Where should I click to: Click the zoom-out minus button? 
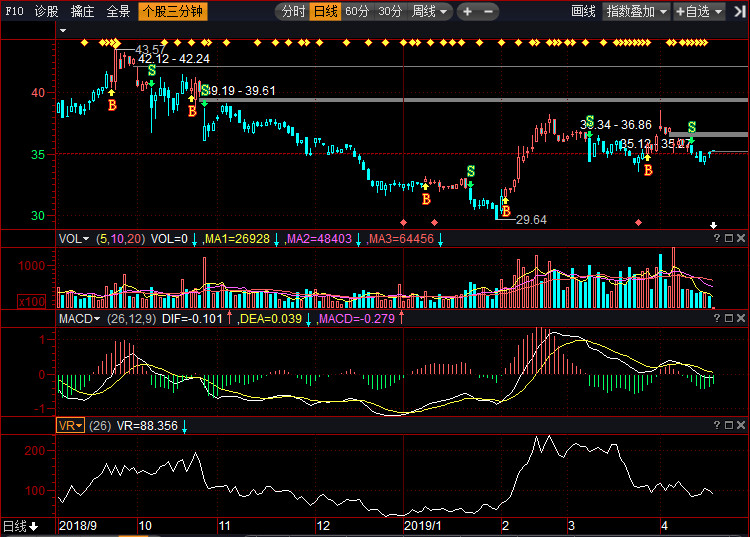(488, 12)
